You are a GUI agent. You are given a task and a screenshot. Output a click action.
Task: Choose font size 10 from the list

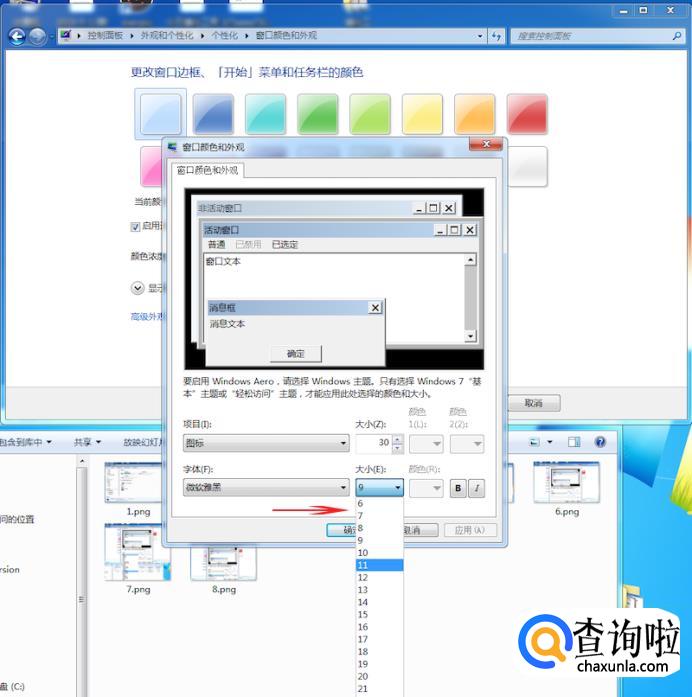tap(379, 553)
